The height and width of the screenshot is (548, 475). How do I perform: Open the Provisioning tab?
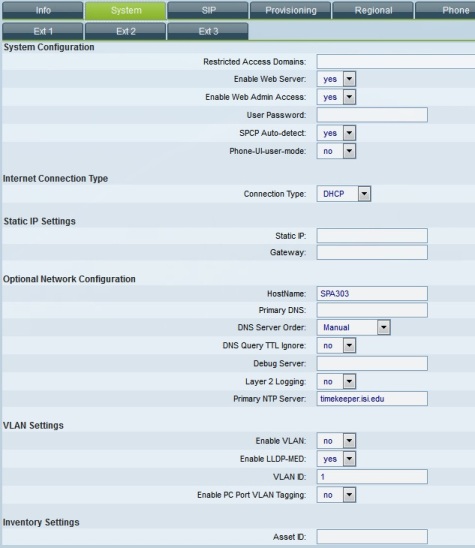tap(290, 10)
